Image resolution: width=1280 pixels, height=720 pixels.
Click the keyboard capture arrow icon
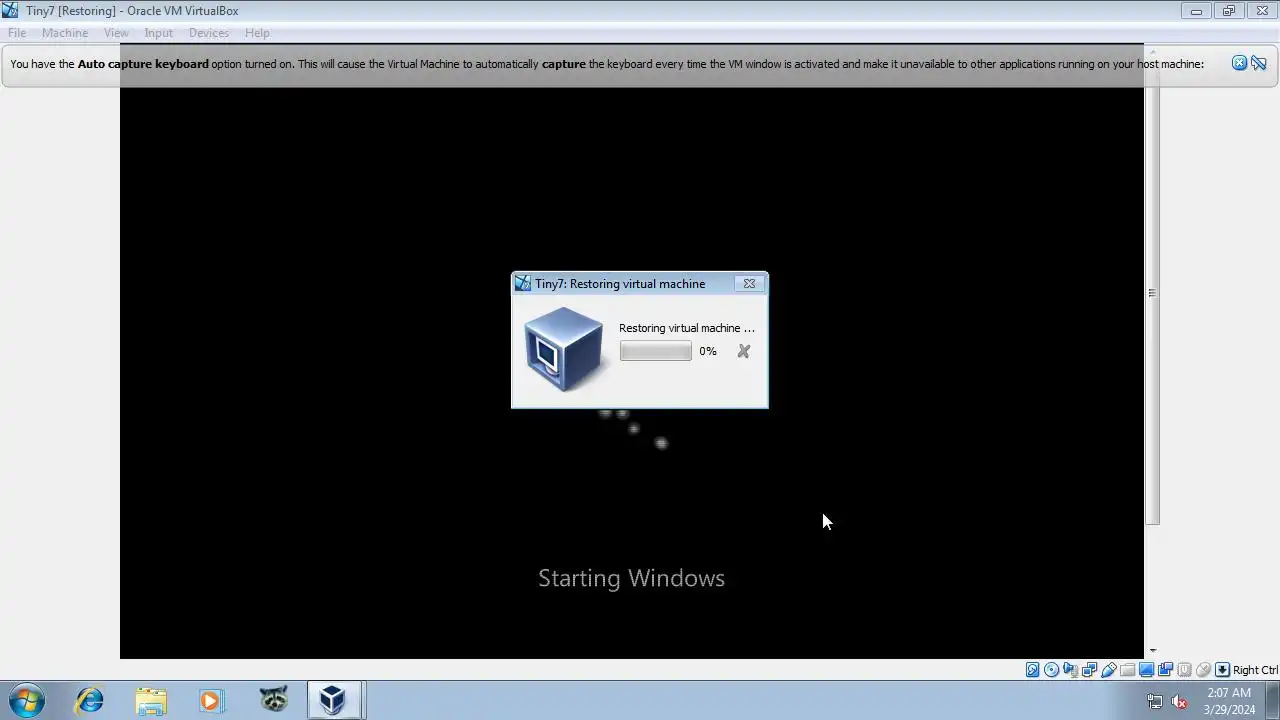point(1222,670)
